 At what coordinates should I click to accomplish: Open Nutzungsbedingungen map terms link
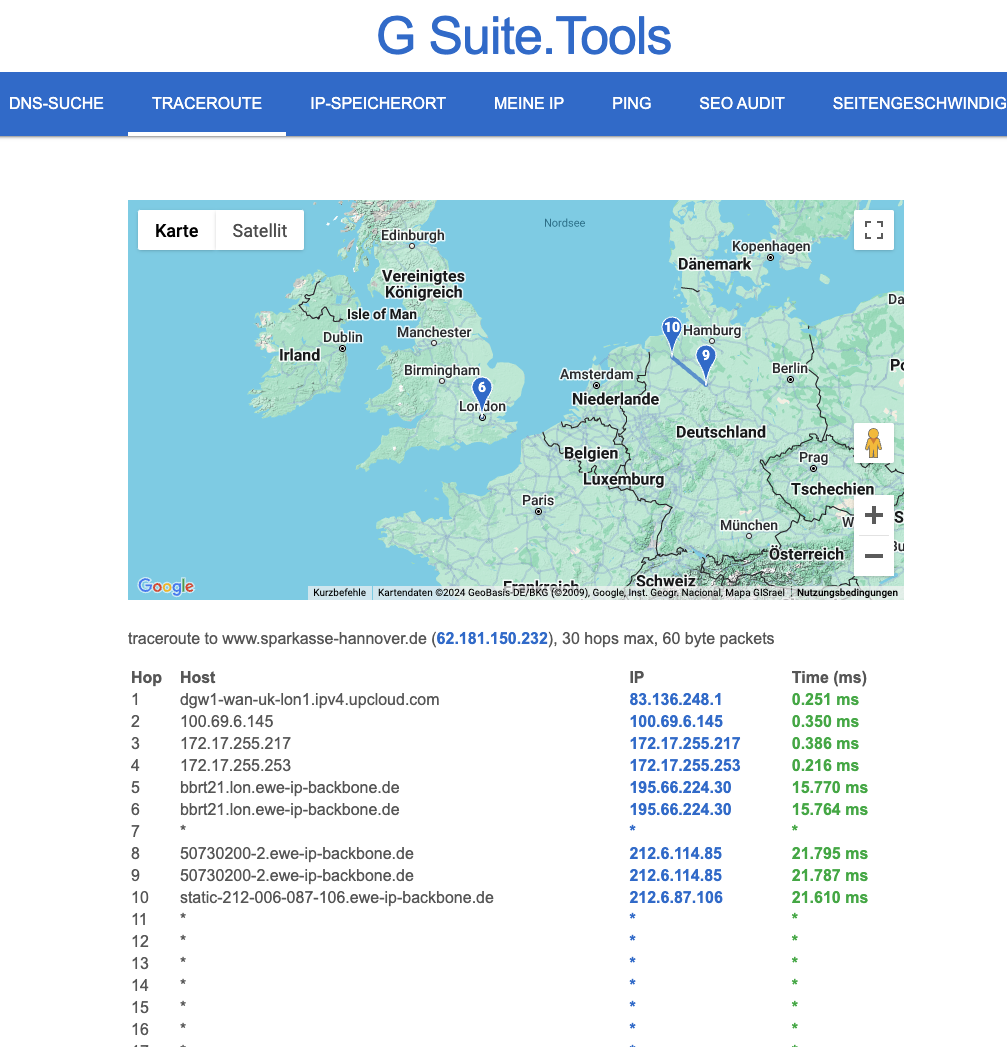point(847,592)
